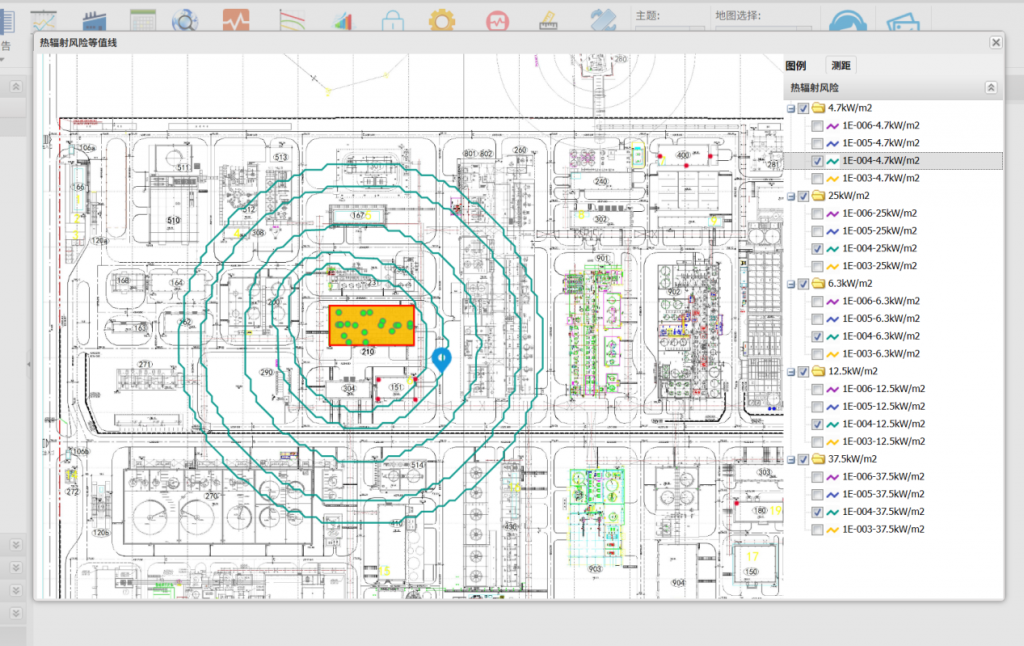Switch to the 图例 tab

pyautogui.click(x=796, y=65)
